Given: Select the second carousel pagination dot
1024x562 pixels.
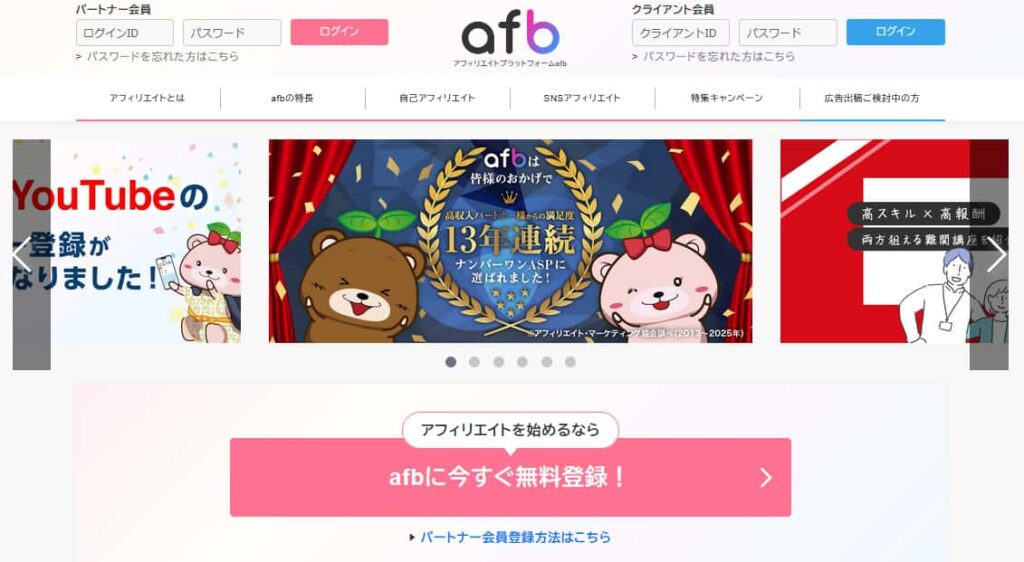Looking at the screenshot, I should (475, 362).
